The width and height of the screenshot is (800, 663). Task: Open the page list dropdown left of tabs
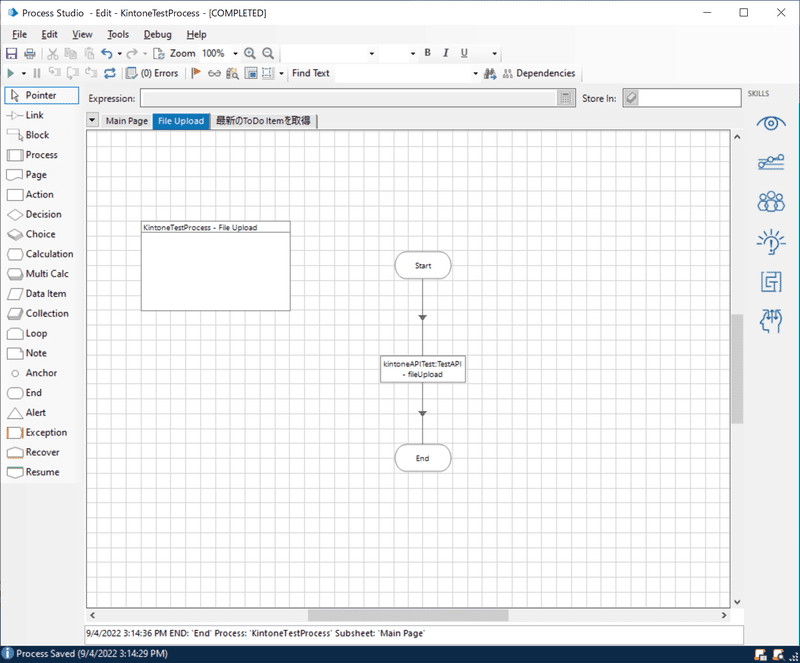coord(92,120)
